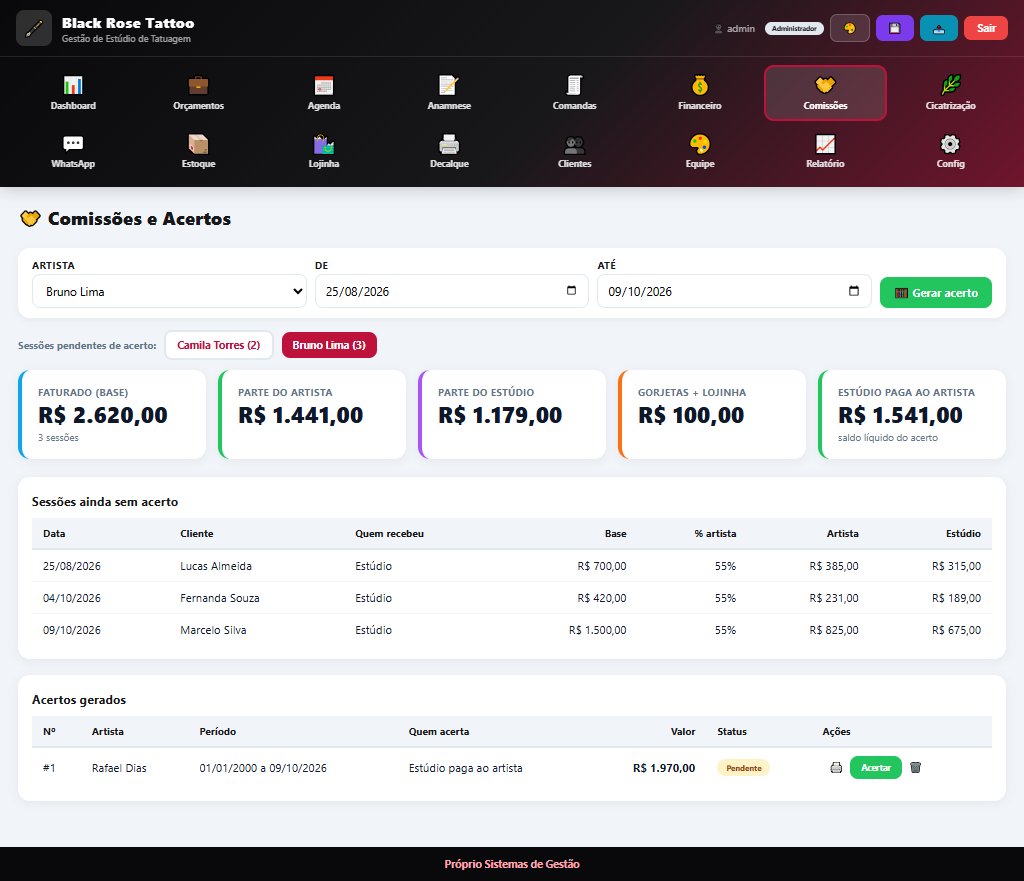Select the Camila Torres (2) pending chip
The height and width of the screenshot is (881, 1024).
(218, 345)
